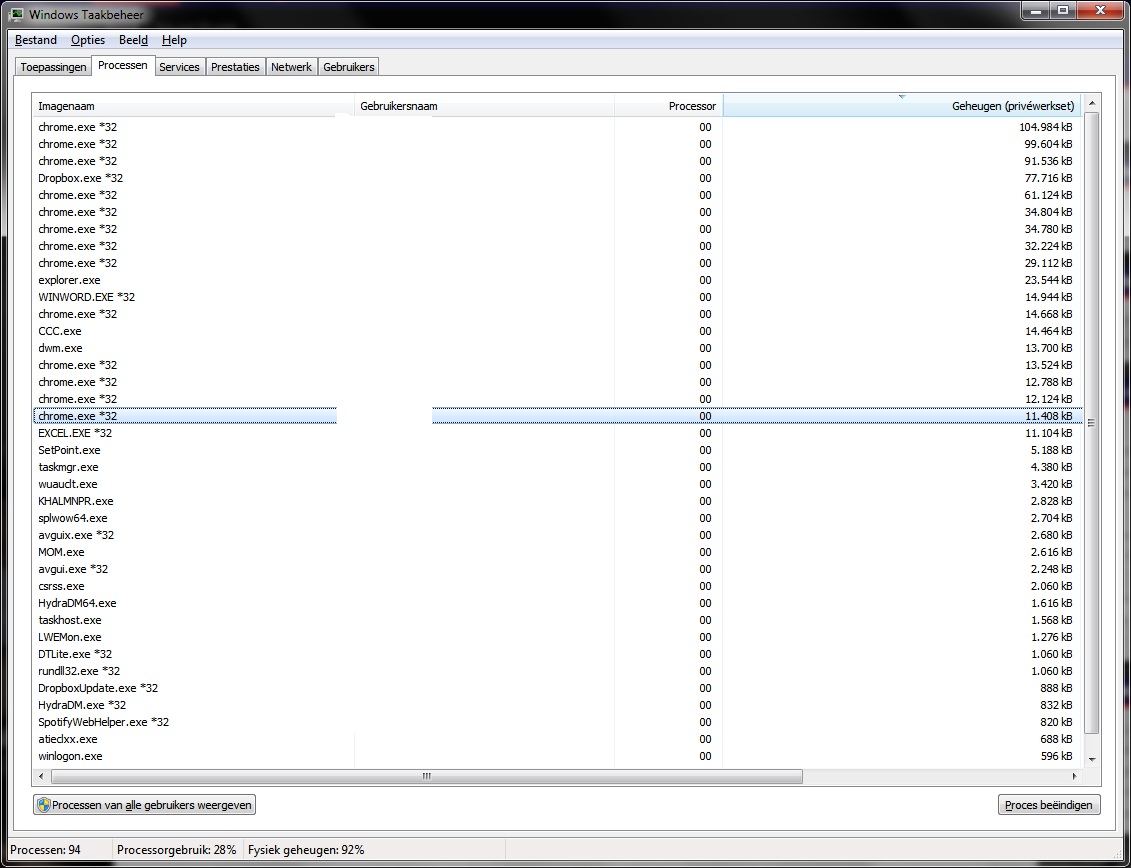Screen dimensions: 1131x868
Task: Open the Bestand menu
Action: 35,40
